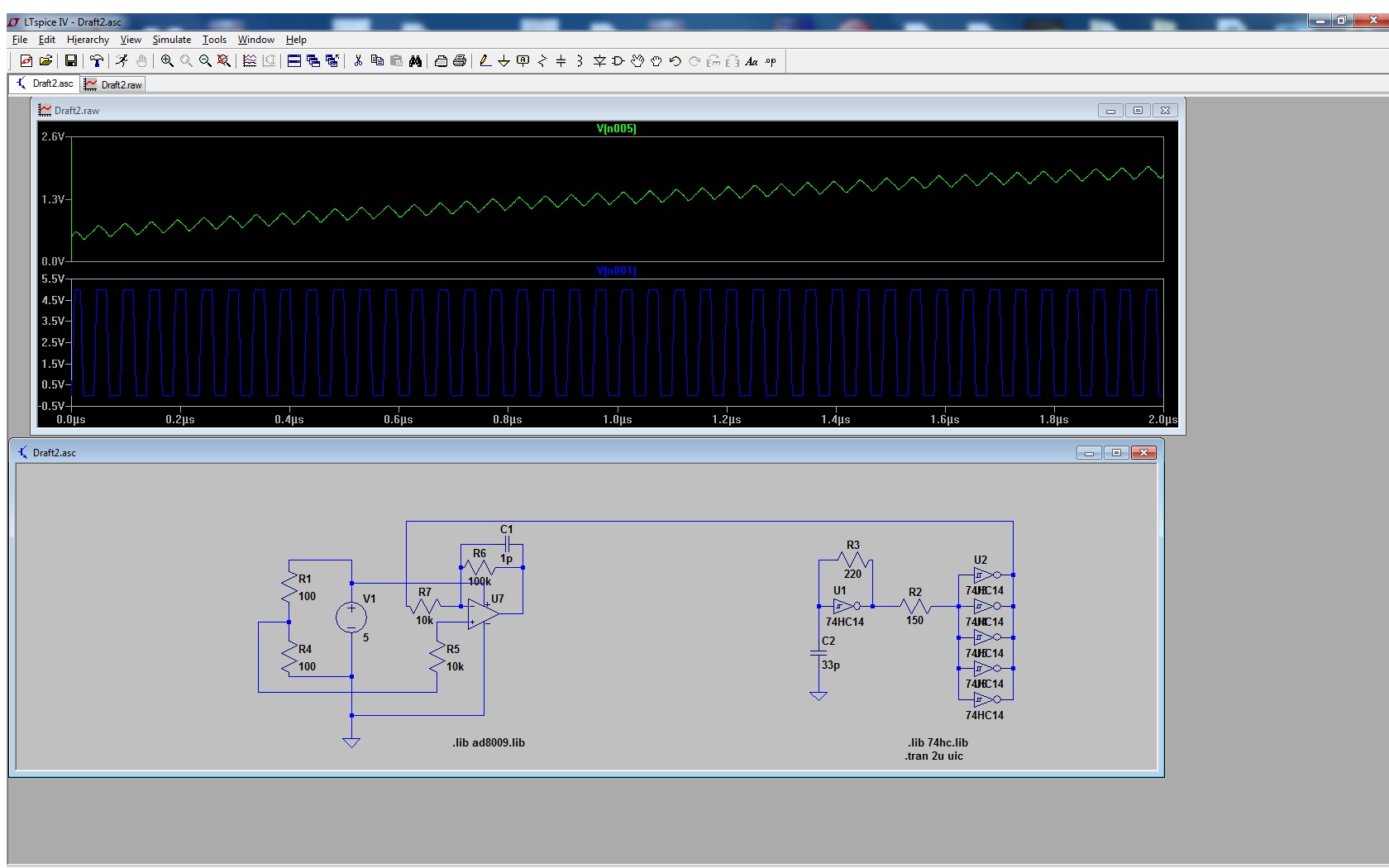
Task: Click the Run simulation icon
Action: tap(122, 60)
